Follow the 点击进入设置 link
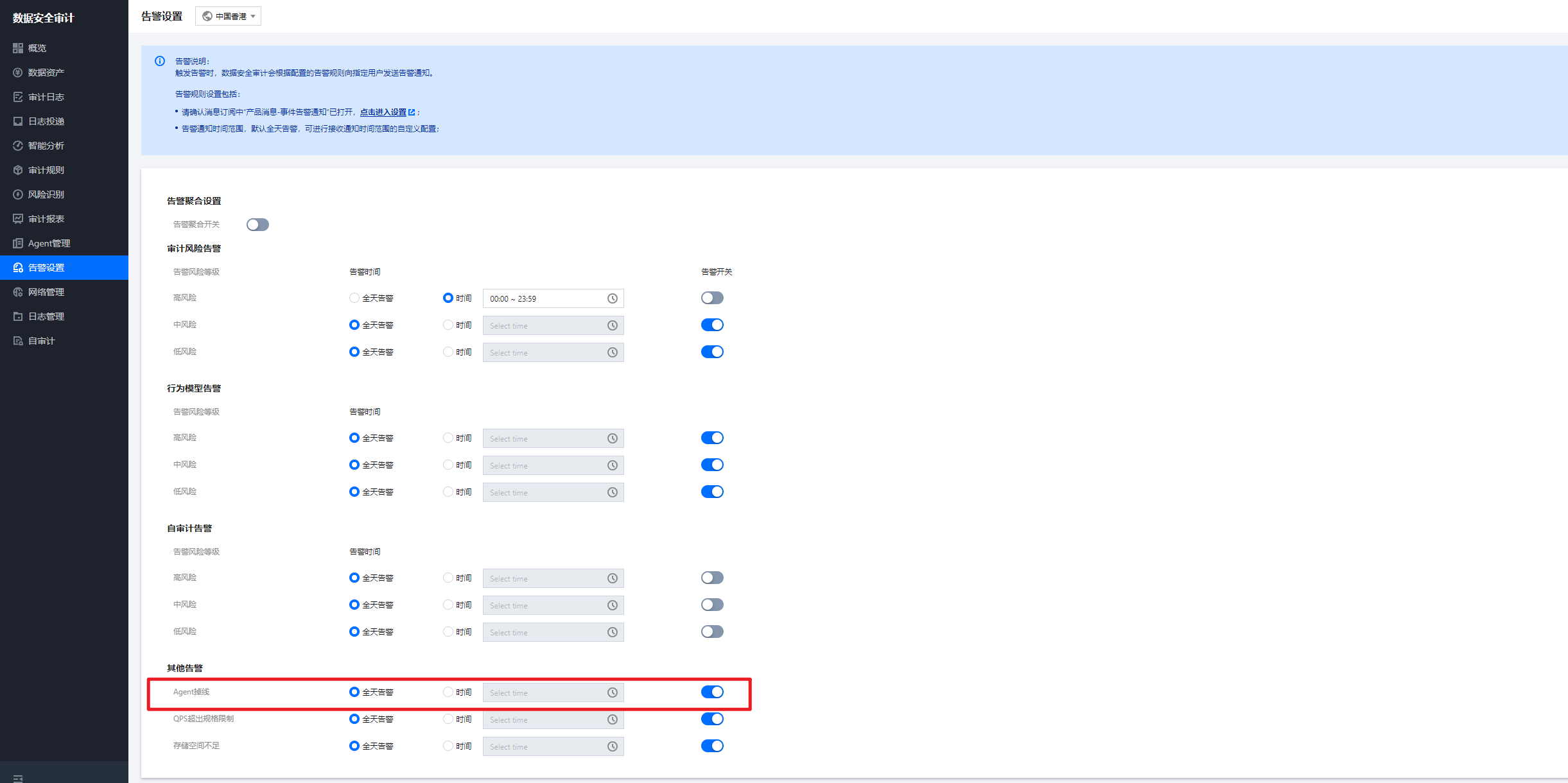The image size is (1568, 783). click(x=383, y=112)
